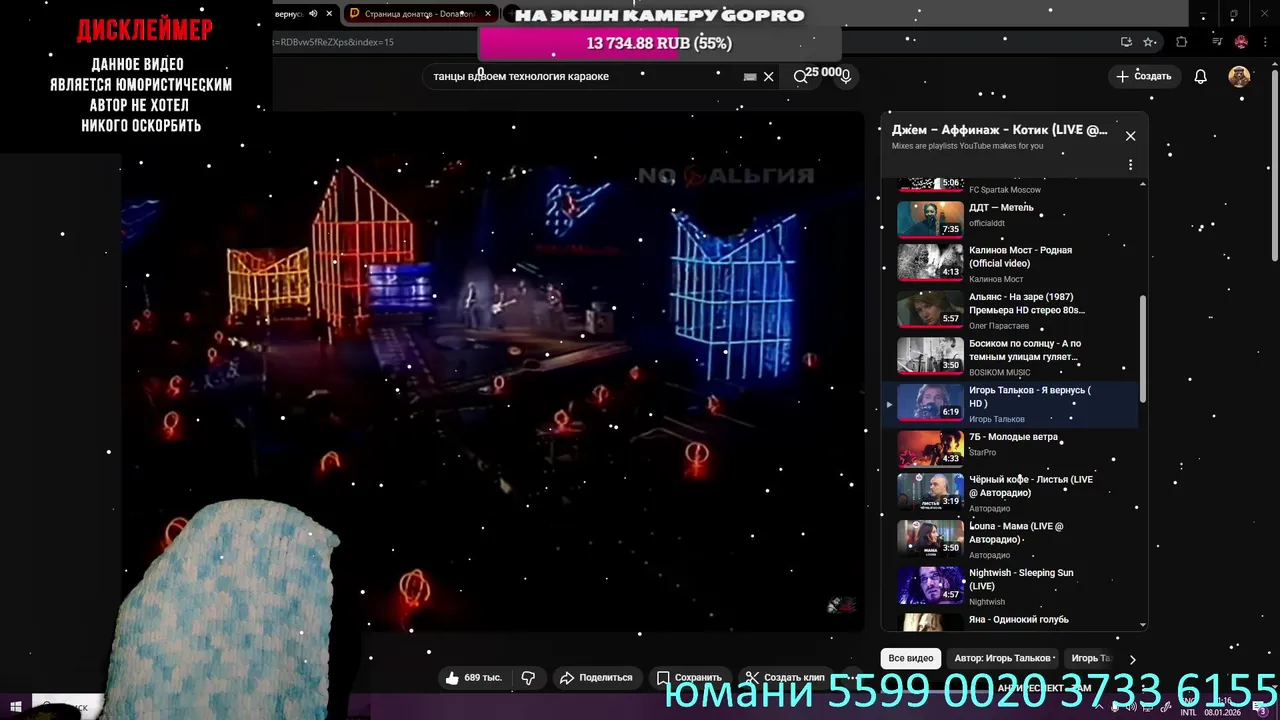Open media control icon in browser toolbar

[1217, 42]
